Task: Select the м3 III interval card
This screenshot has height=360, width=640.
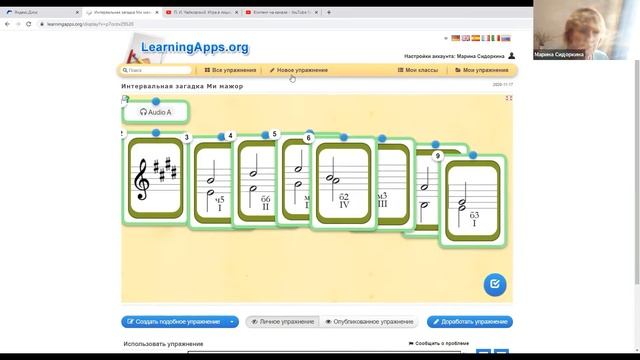Action: (x=395, y=184)
